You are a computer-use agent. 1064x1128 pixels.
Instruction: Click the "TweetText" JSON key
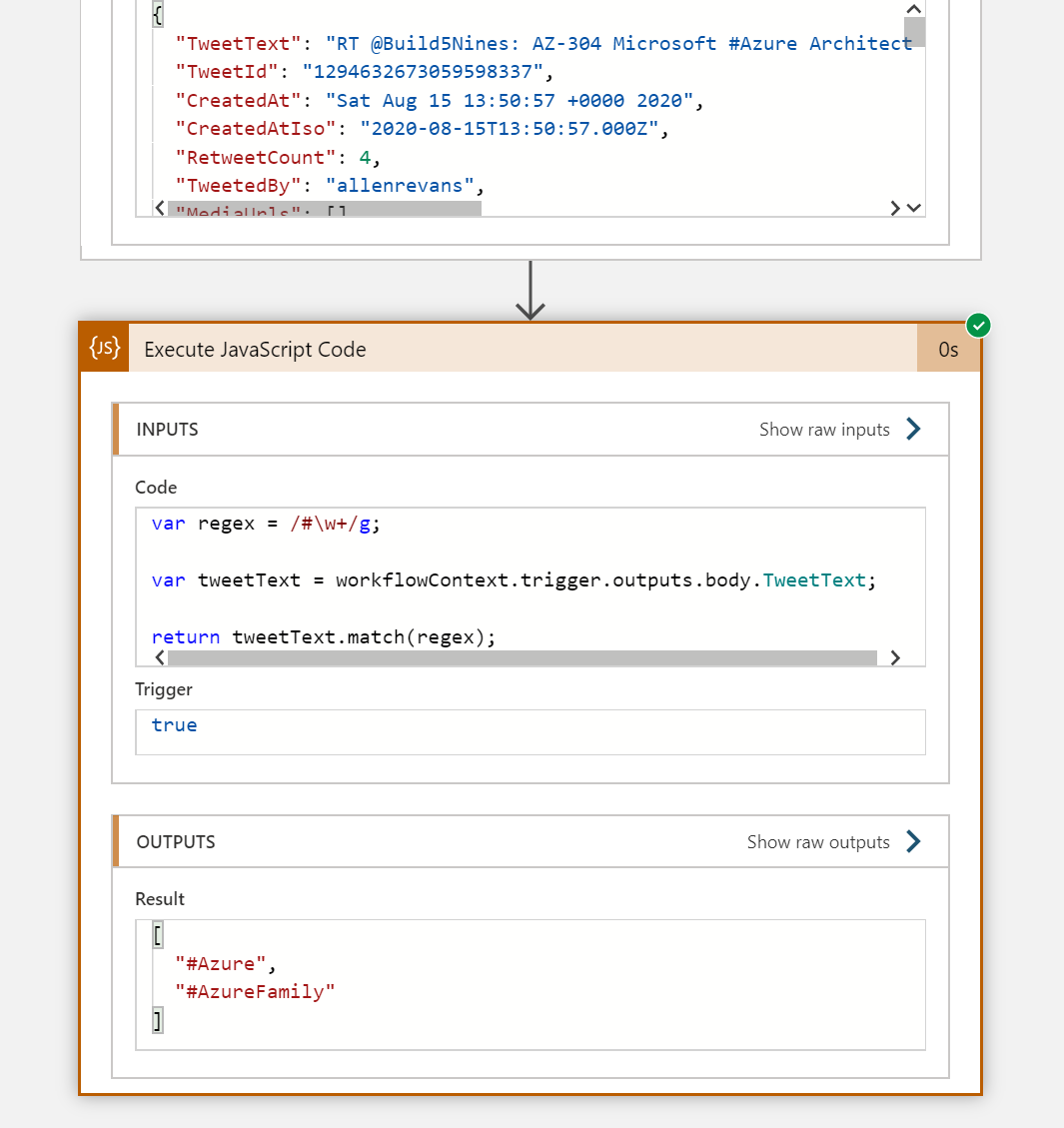pyautogui.click(x=238, y=44)
